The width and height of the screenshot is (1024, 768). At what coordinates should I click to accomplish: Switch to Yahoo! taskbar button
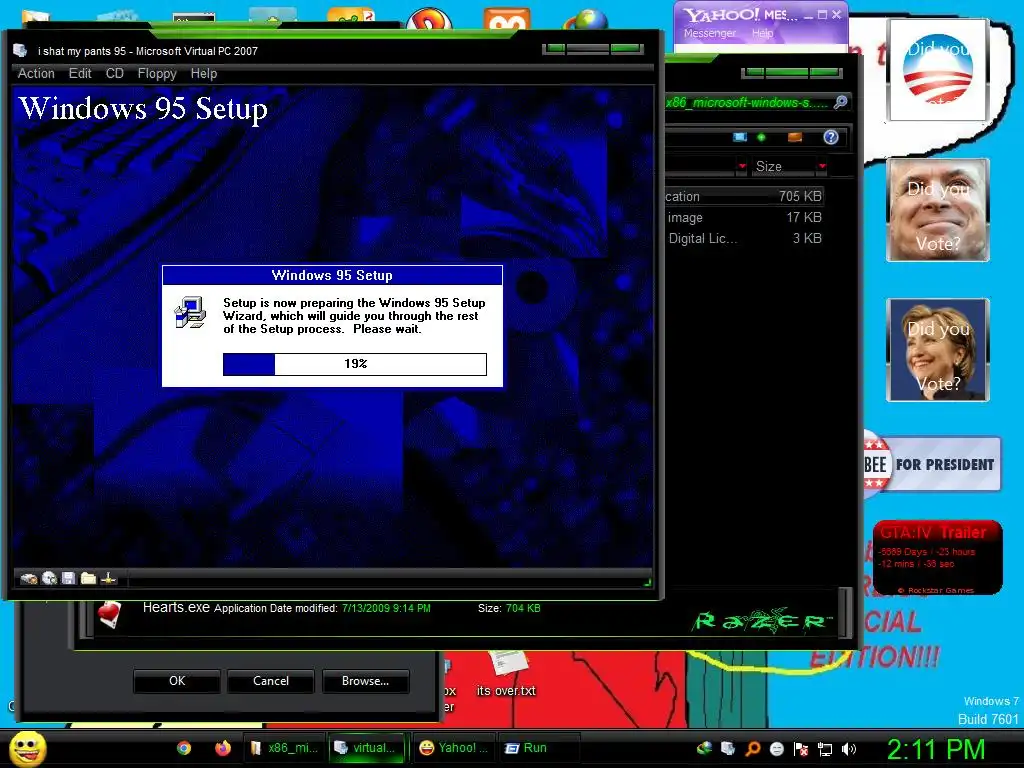[x=455, y=748]
